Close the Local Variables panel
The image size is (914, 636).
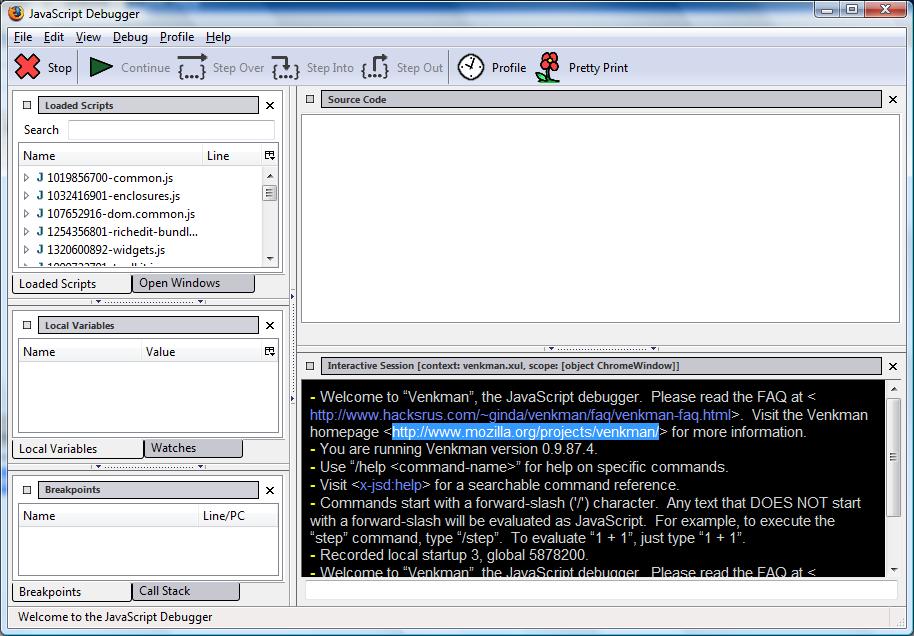coord(270,325)
